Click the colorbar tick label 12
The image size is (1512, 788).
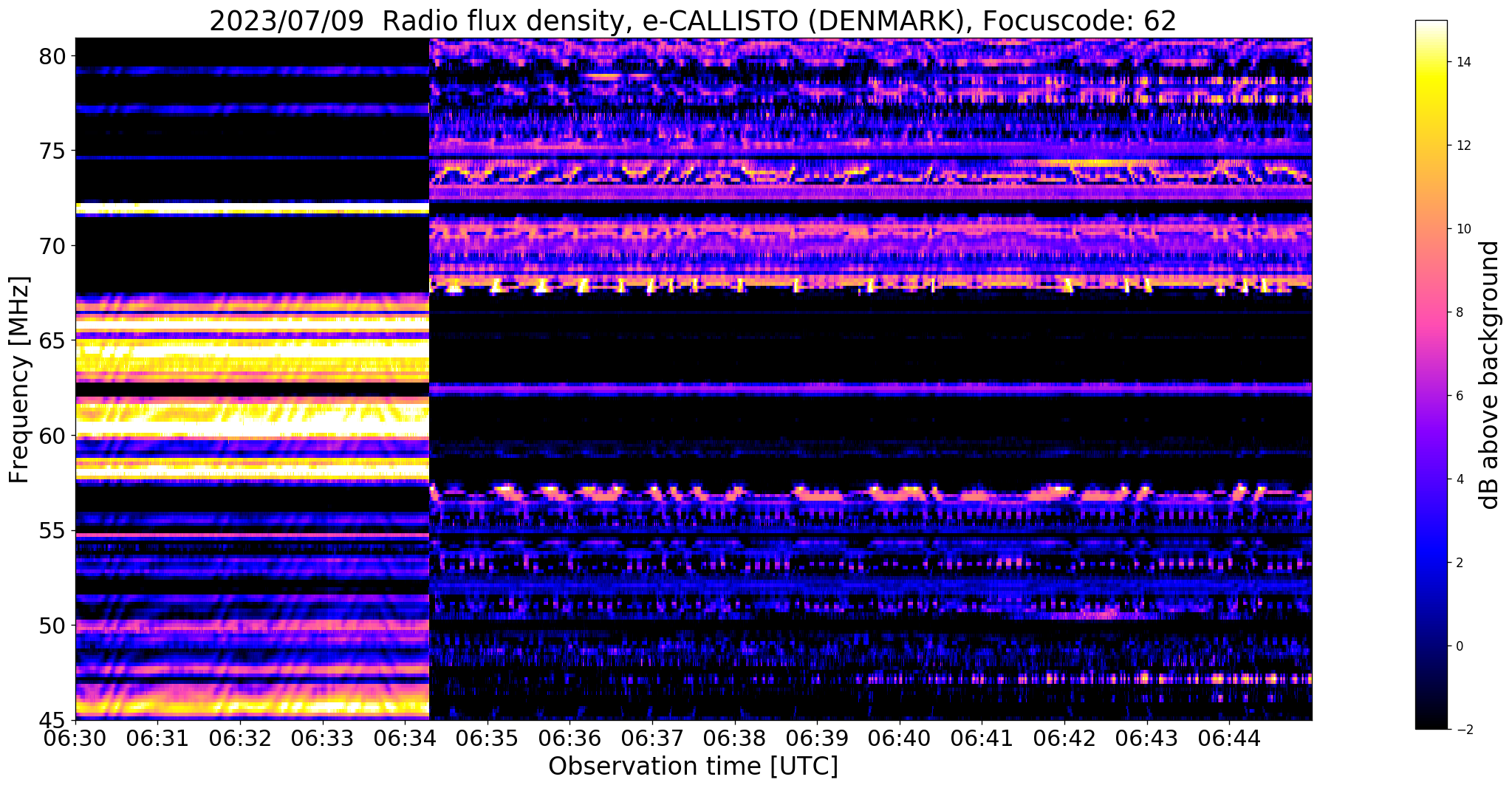(1462, 145)
